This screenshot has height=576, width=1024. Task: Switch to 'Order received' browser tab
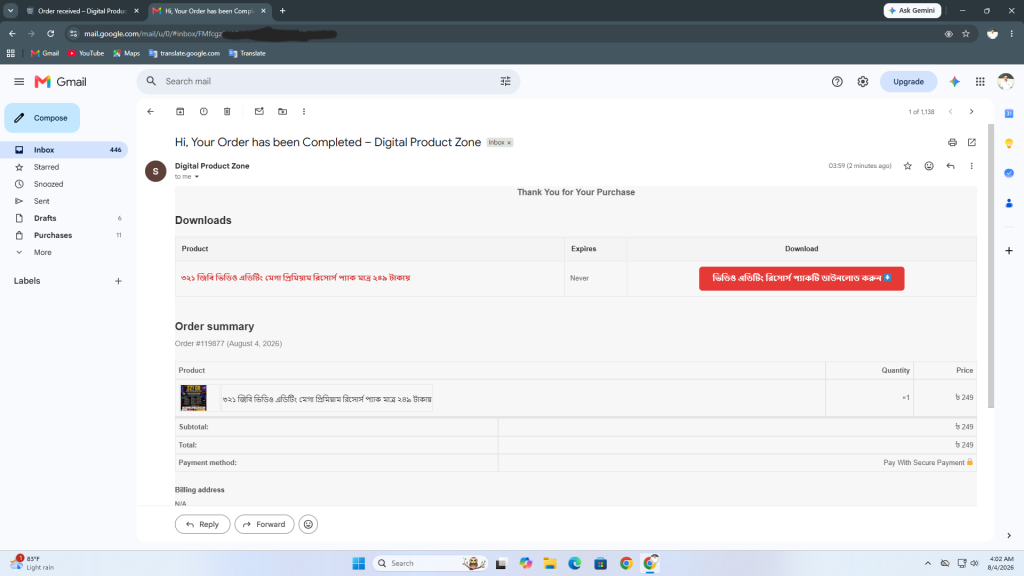(82, 11)
